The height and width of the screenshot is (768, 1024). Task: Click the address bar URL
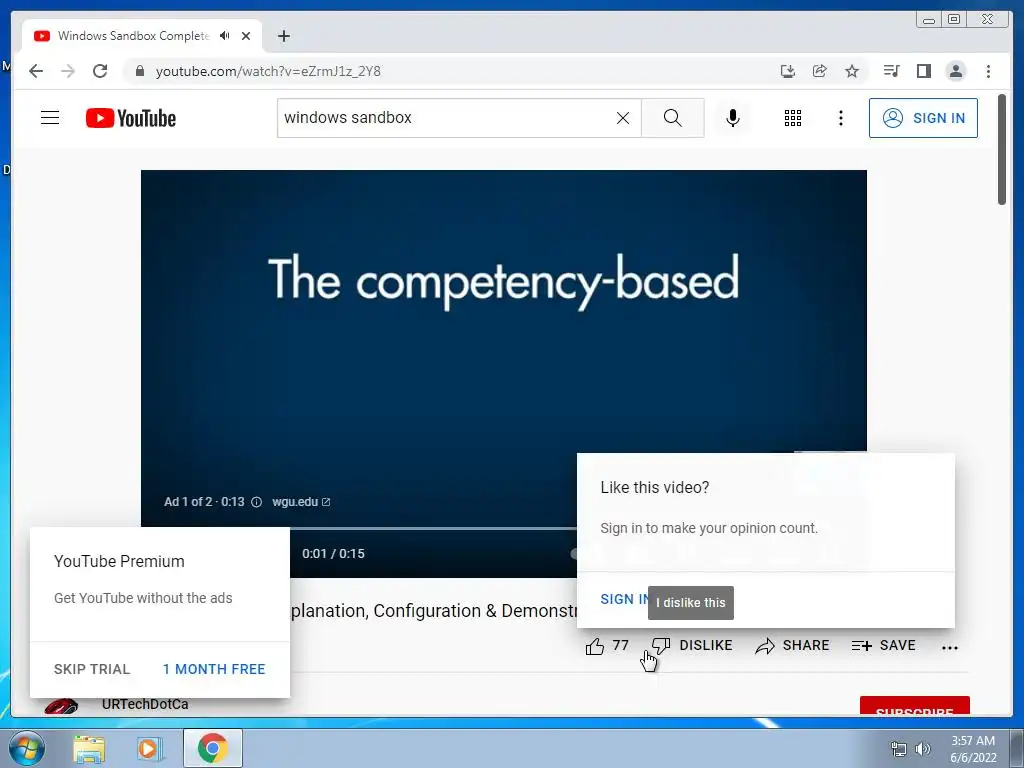[x=268, y=71]
